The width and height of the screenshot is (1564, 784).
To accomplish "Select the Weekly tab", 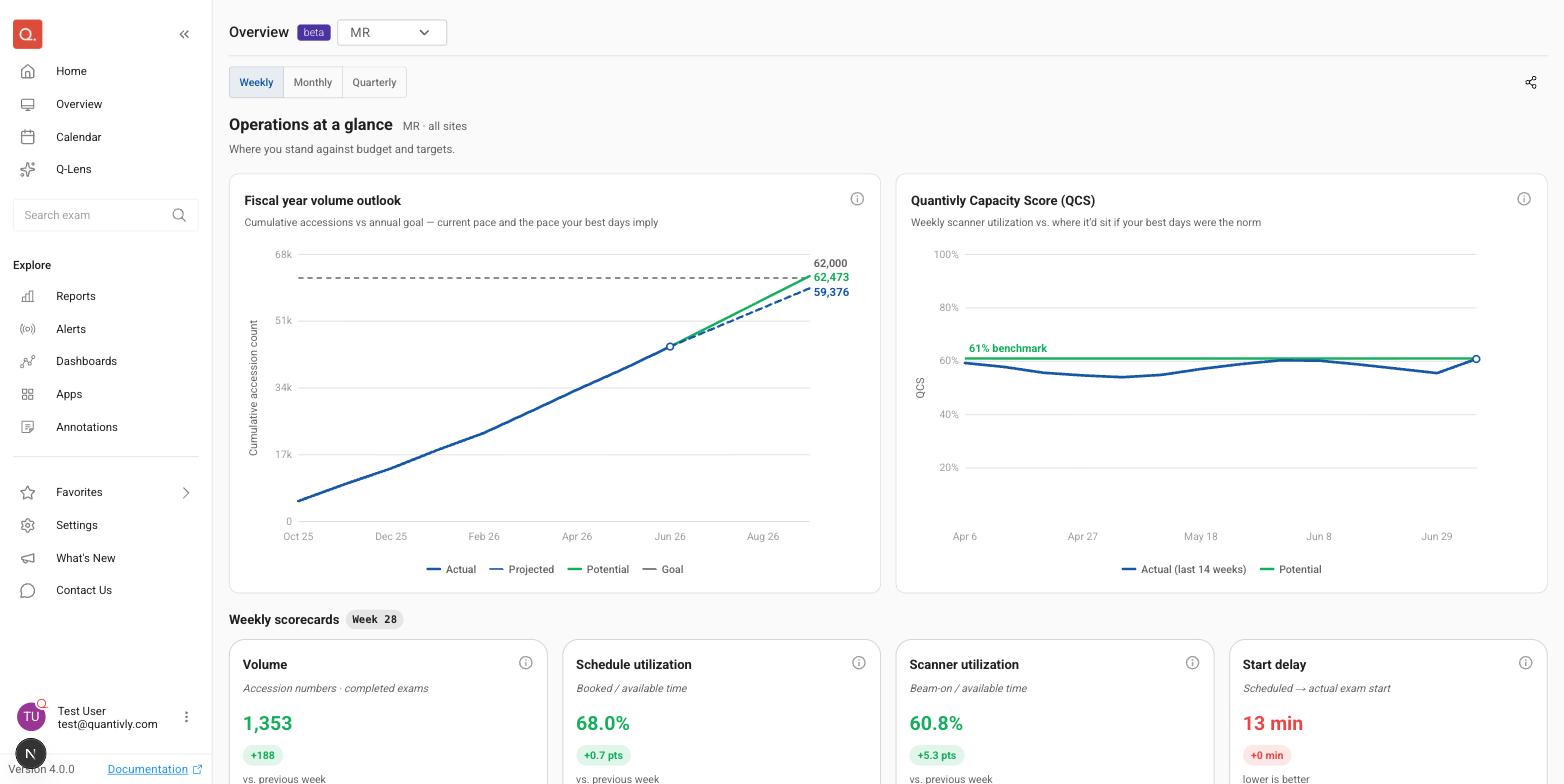I will [x=256, y=82].
